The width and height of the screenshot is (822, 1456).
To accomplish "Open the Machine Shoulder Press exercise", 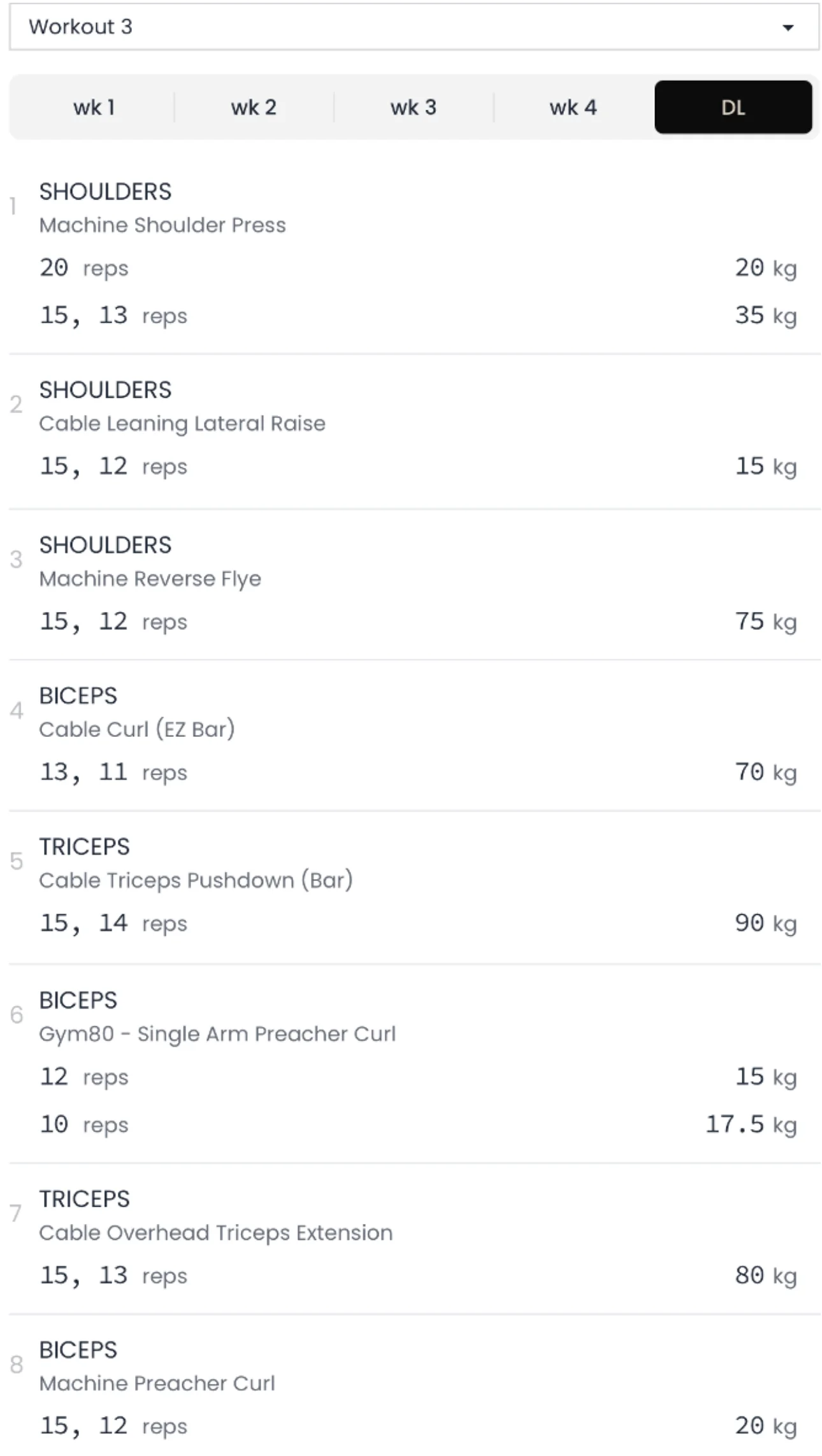I will (162, 225).
